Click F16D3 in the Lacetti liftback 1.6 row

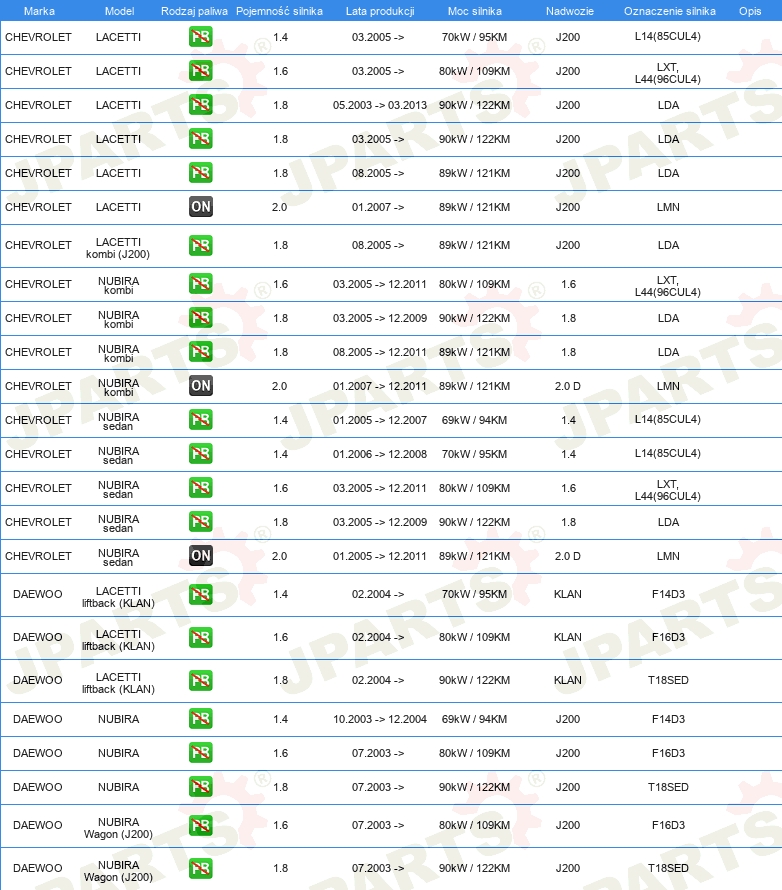(668, 637)
